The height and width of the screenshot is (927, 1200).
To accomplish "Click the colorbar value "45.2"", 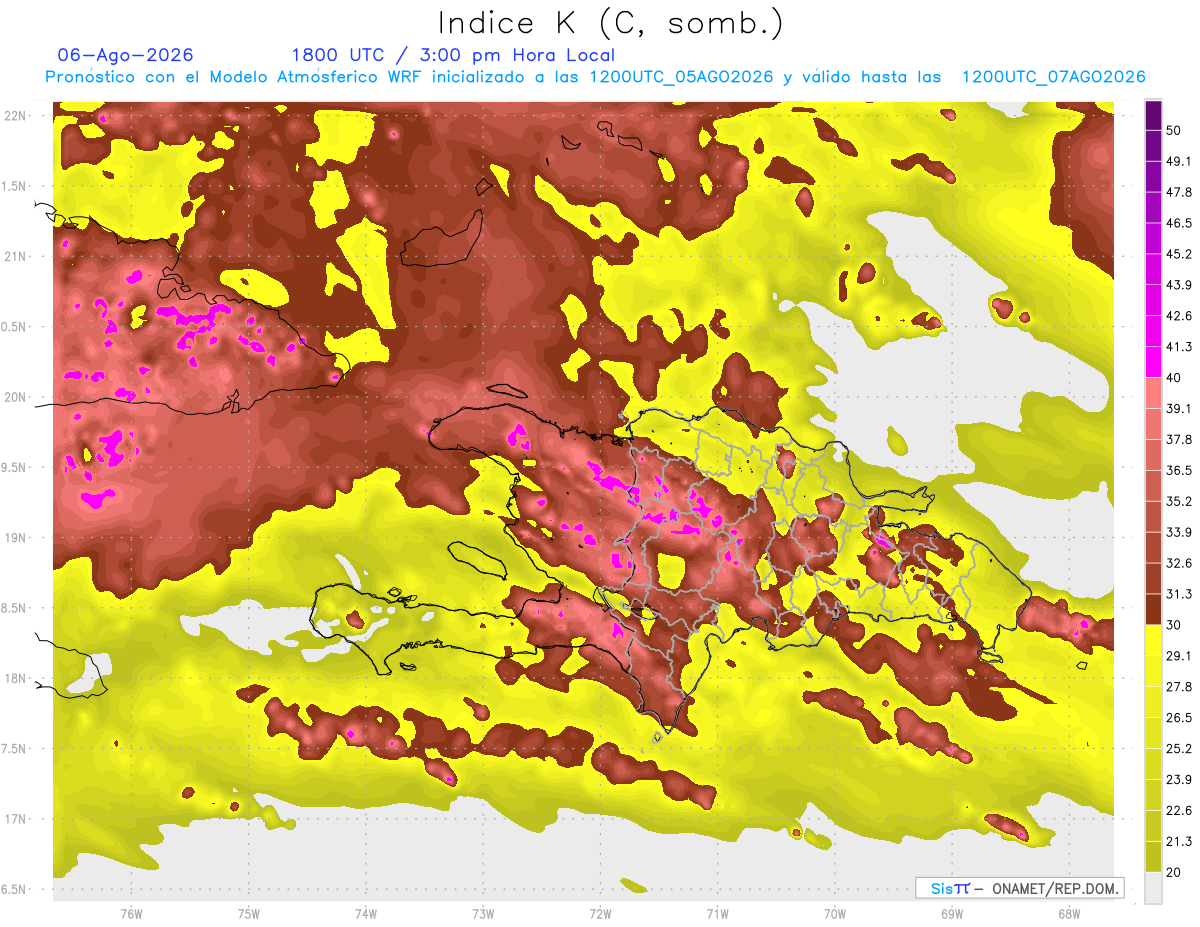I will [x=1178, y=254].
